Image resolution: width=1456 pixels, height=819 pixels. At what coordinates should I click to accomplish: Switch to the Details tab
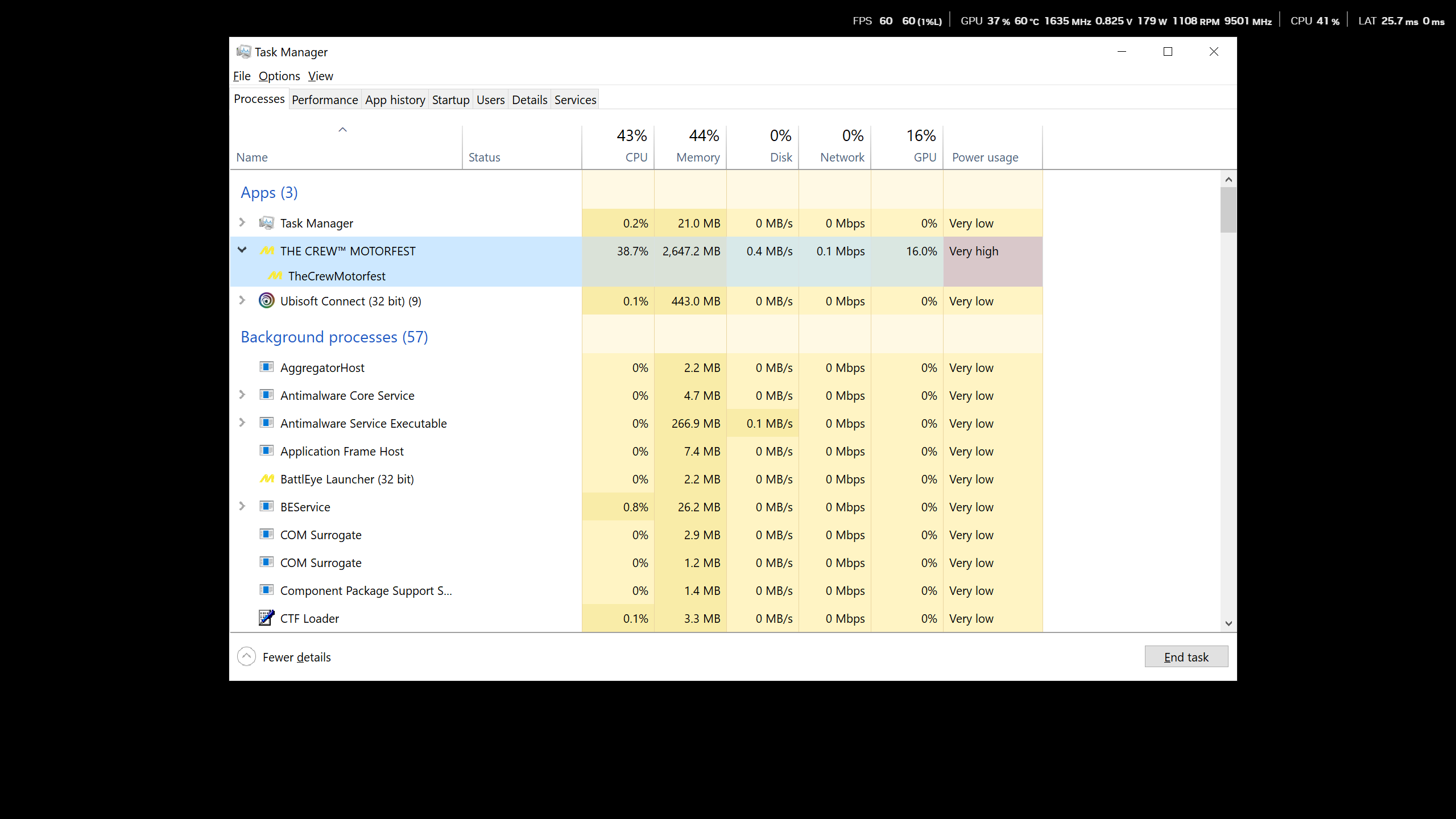(530, 100)
